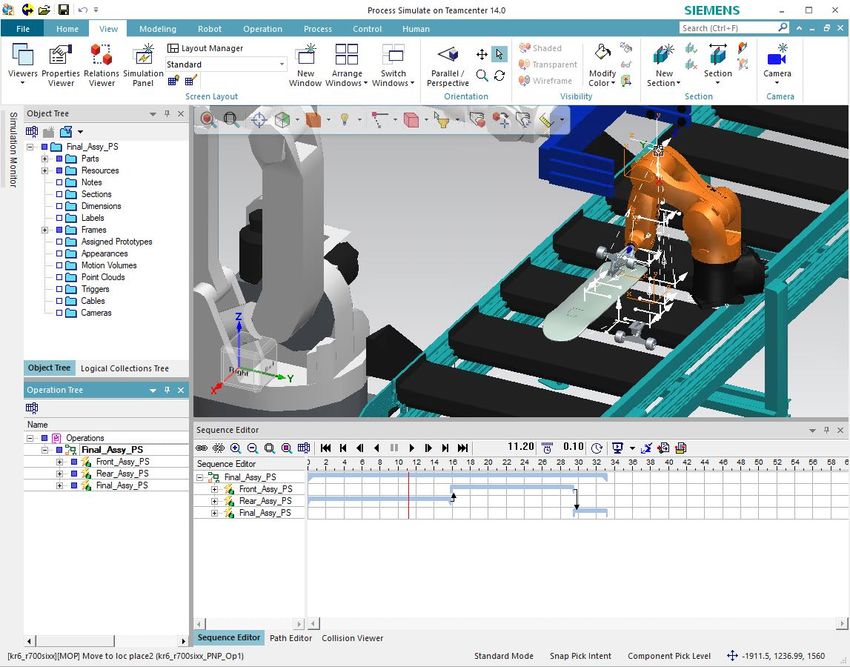Open Switch Windows dropdown
This screenshot has width=850, height=667.
coord(393,65)
